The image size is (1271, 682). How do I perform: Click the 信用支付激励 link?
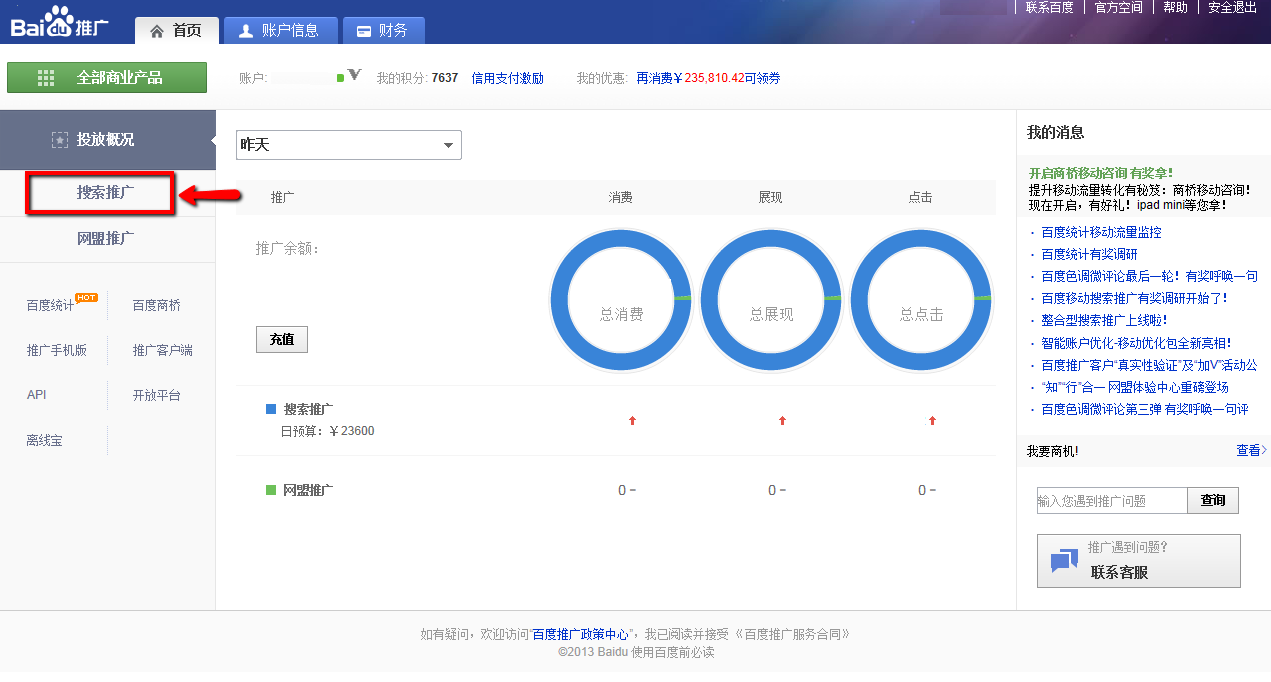pos(507,78)
